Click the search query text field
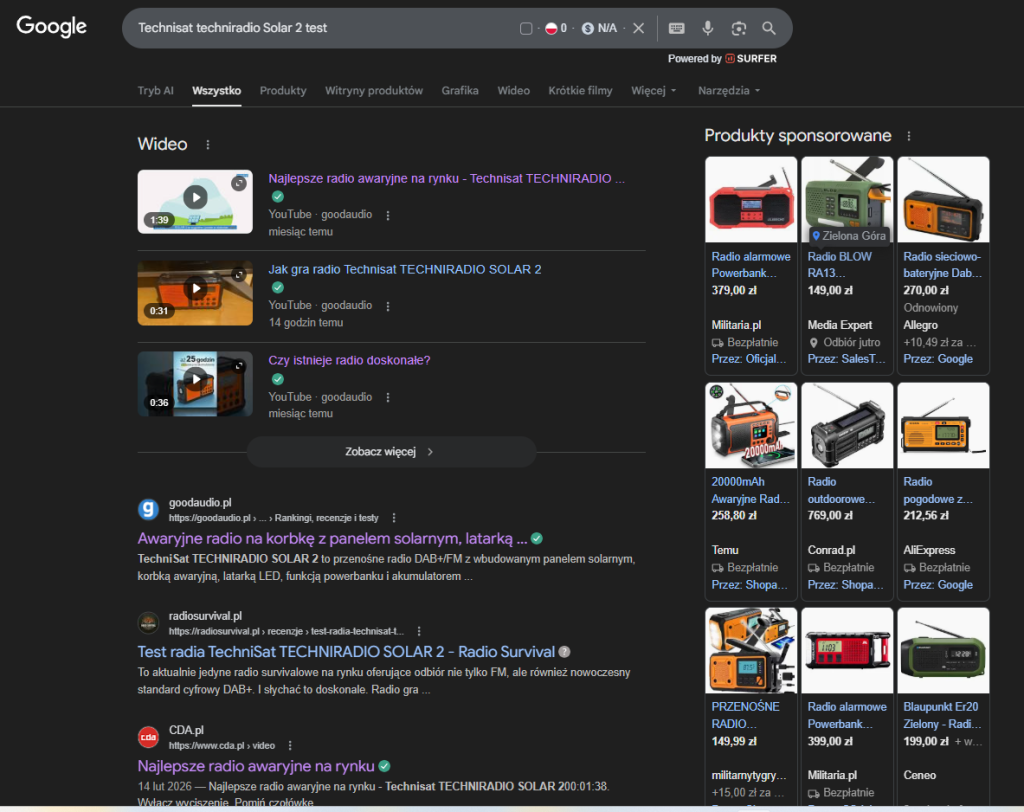Image resolution: width=1024 pixels, height=812 pixels. [x=320, y=28]
